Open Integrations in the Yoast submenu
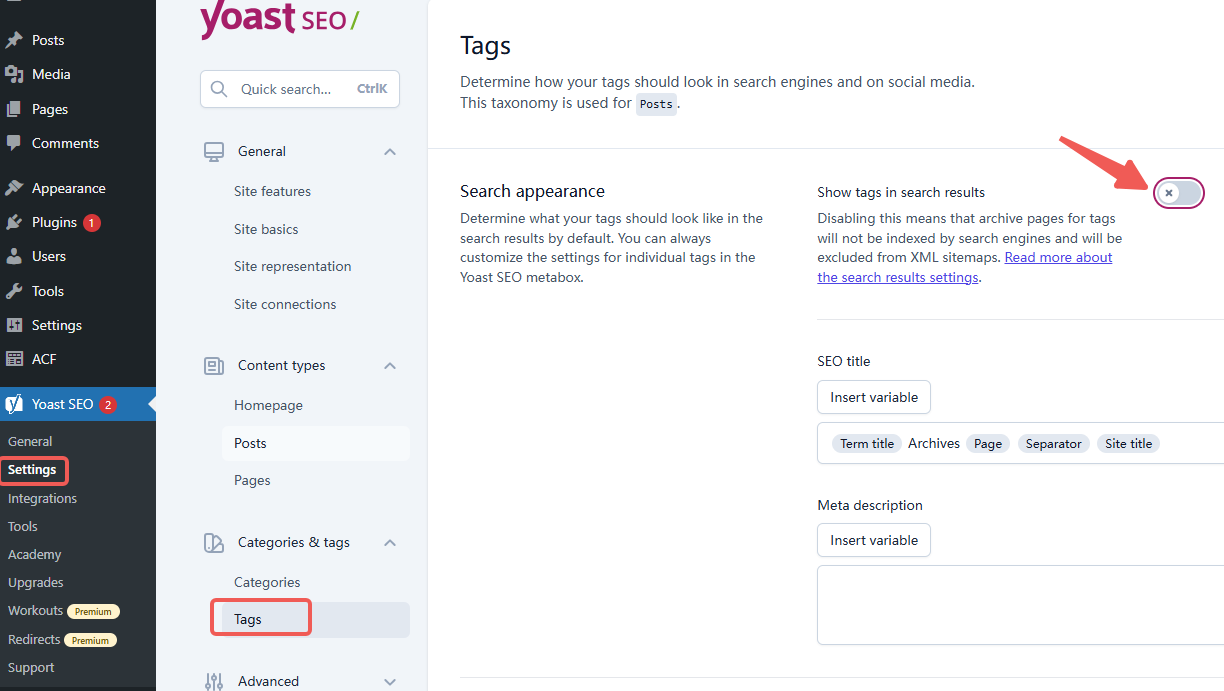This screenshot has height=691, width=1224. (x=42, y=498)
